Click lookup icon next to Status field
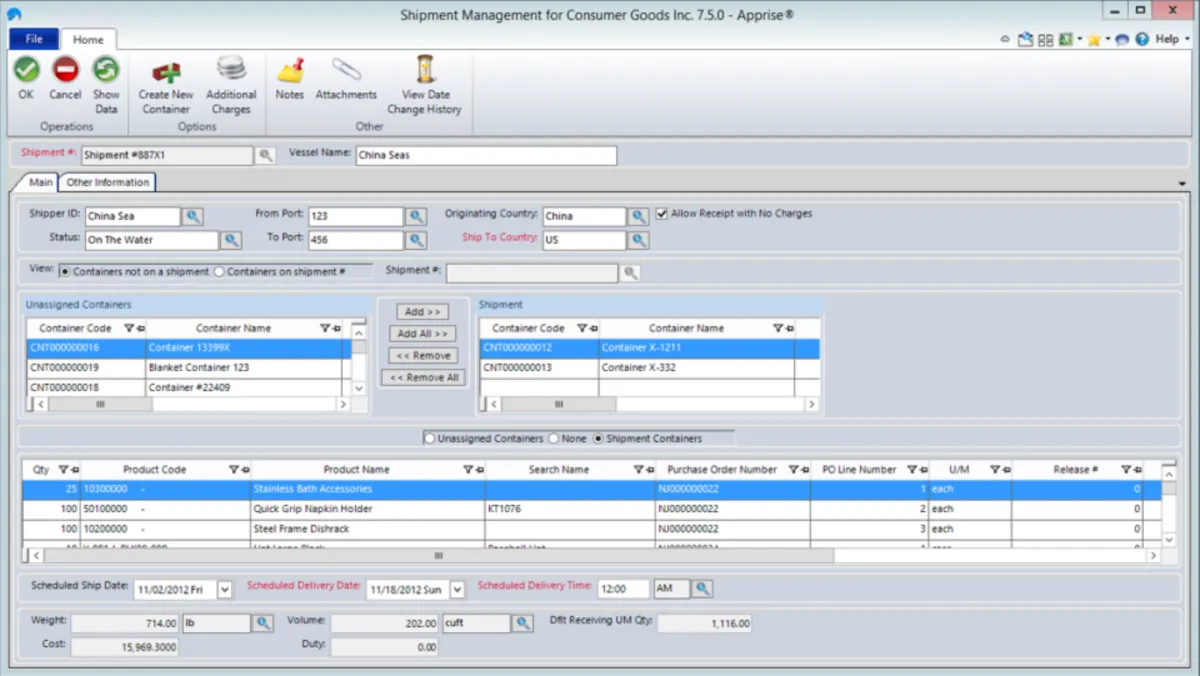 coord(231,240)
